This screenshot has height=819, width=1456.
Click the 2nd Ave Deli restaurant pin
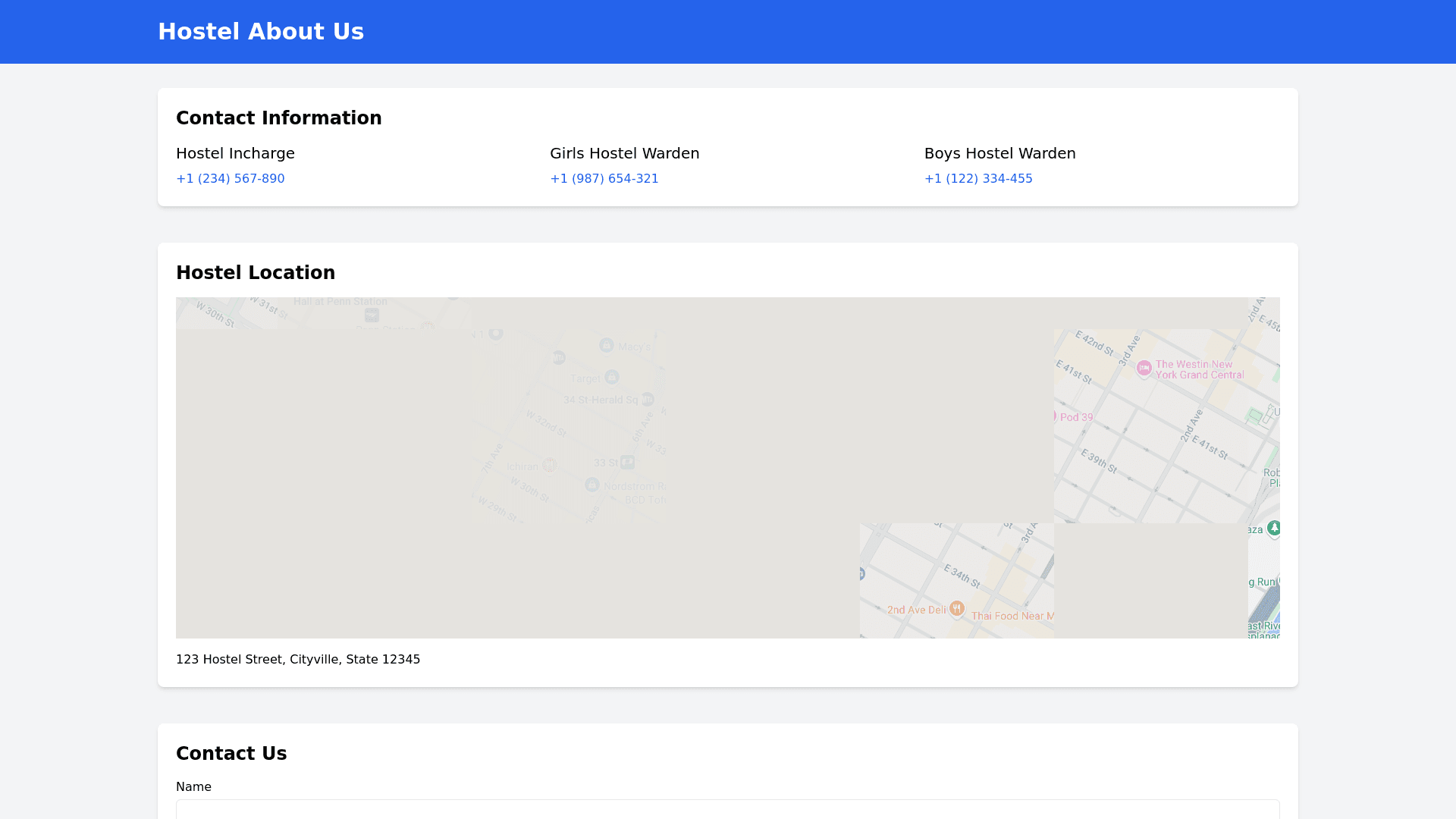point(957,608)
